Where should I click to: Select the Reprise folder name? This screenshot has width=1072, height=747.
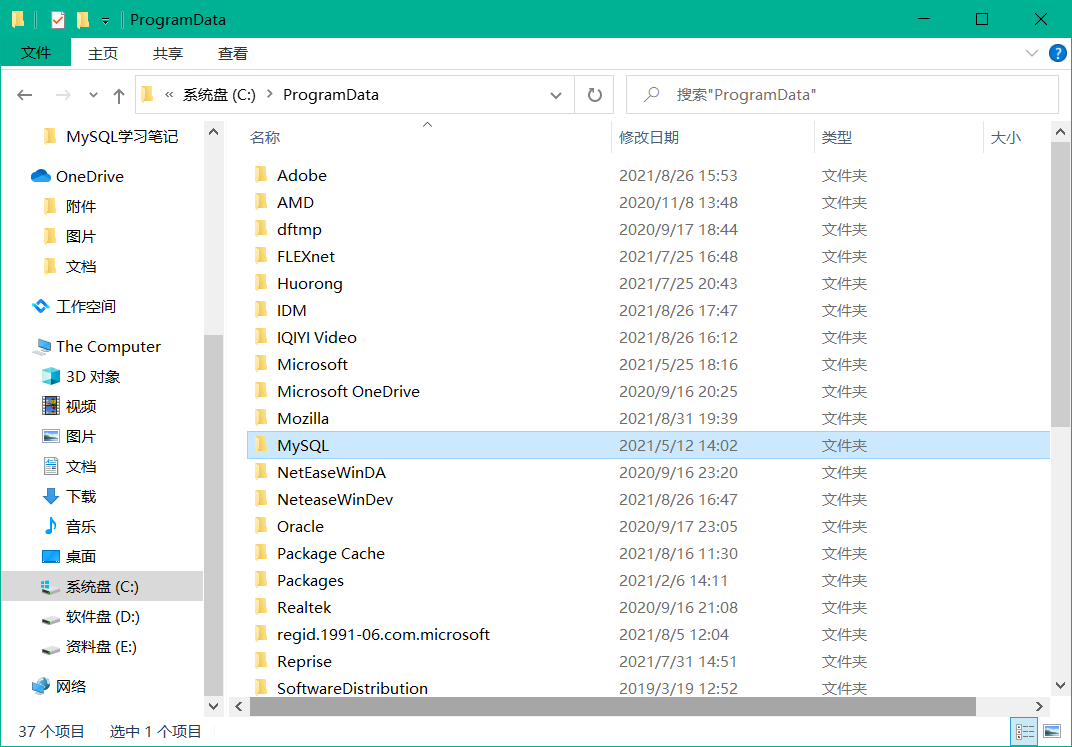(304, 662)
